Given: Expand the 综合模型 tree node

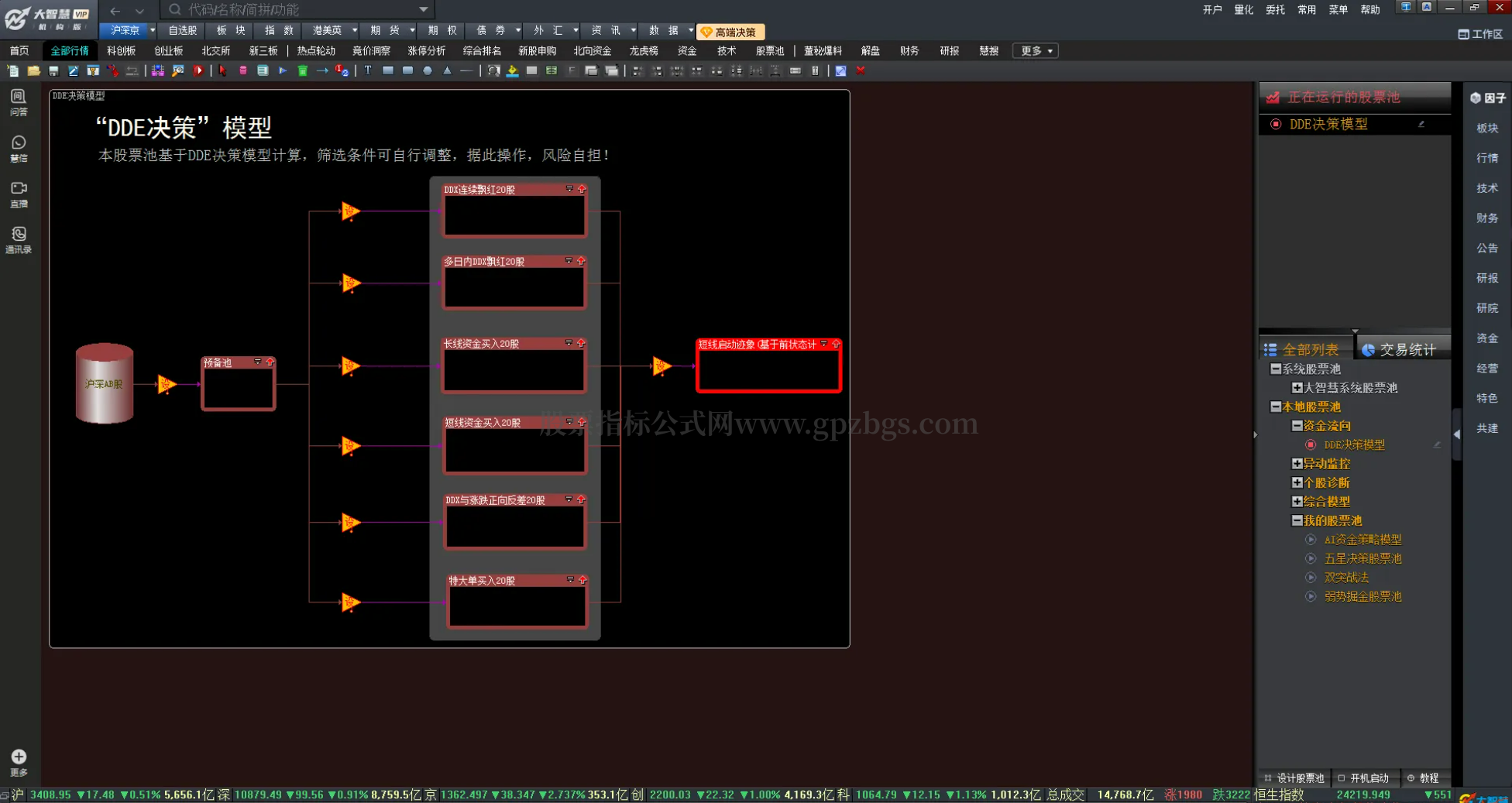Looking at the screenshot, I should pos(1297,502).
